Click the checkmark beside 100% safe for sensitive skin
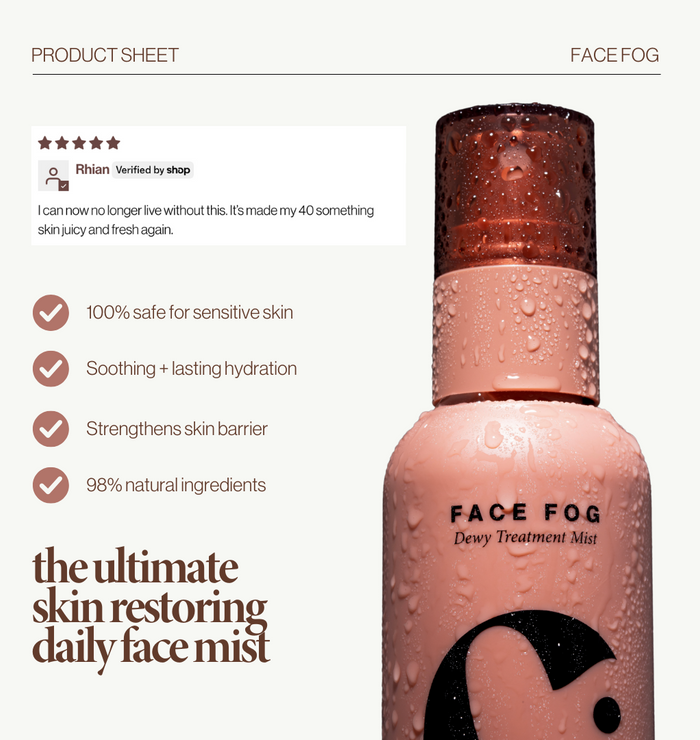 coord(51,312)
